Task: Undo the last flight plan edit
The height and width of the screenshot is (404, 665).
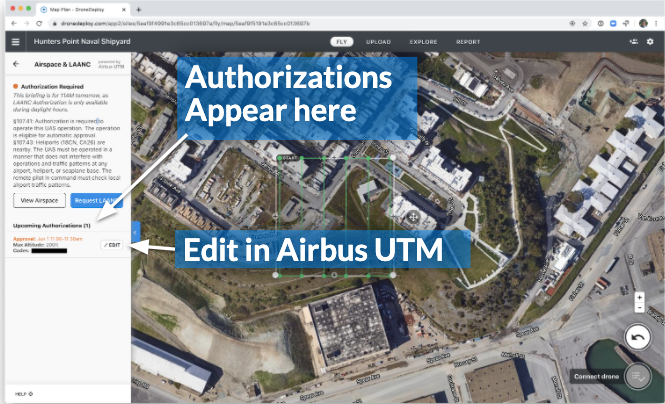Action: coord(637,337)
